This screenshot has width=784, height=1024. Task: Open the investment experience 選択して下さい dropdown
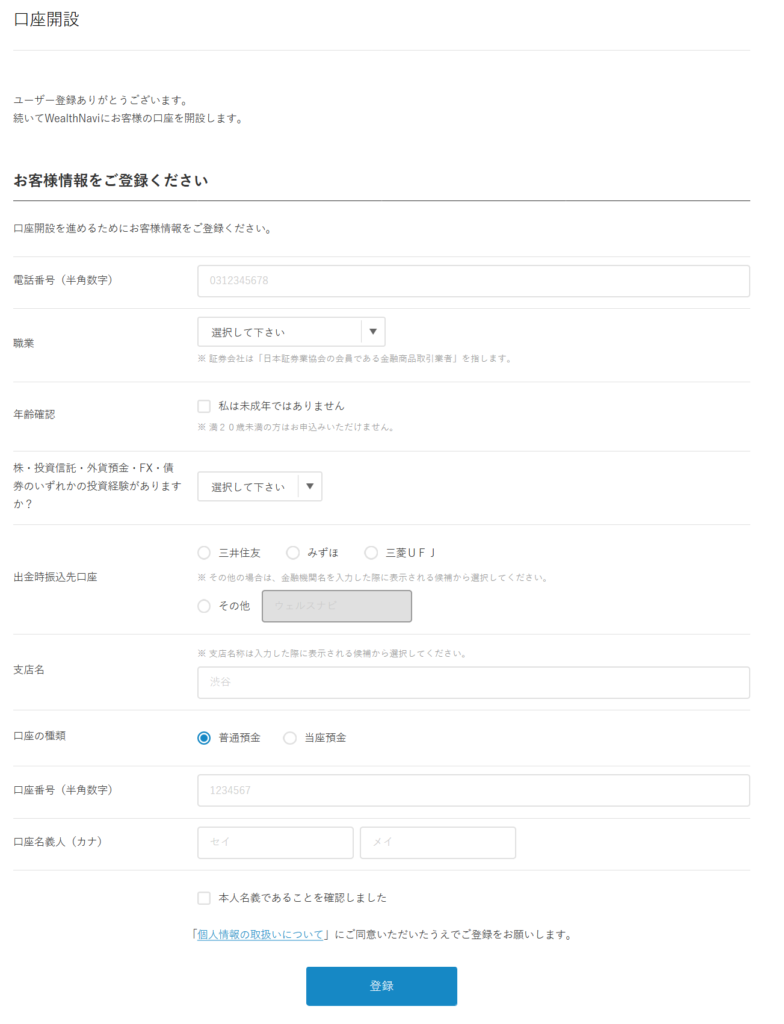[x=249, y=487]
